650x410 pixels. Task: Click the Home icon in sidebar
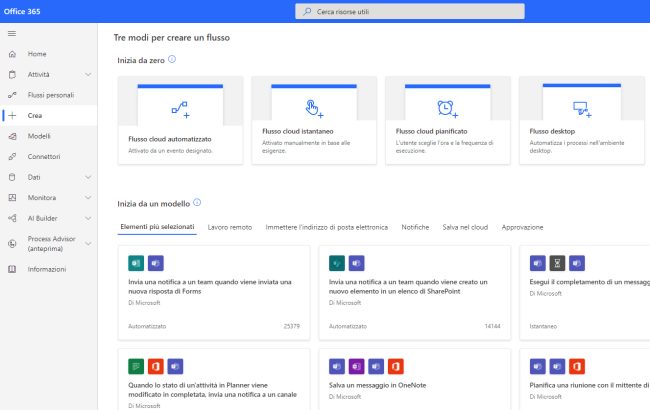click(x=12, y=54)
